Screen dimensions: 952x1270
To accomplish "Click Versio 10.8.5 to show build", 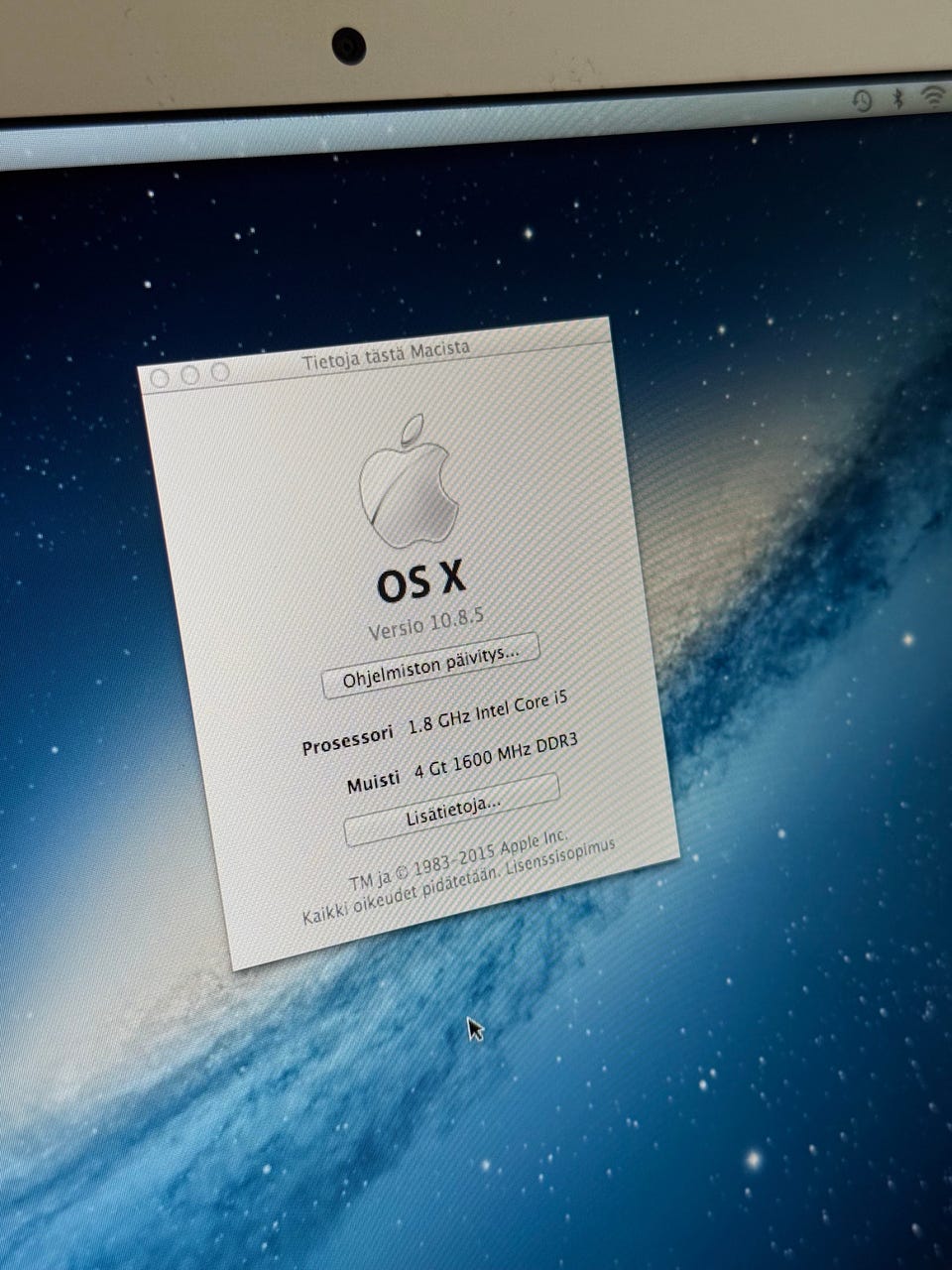I will point(425,624).
